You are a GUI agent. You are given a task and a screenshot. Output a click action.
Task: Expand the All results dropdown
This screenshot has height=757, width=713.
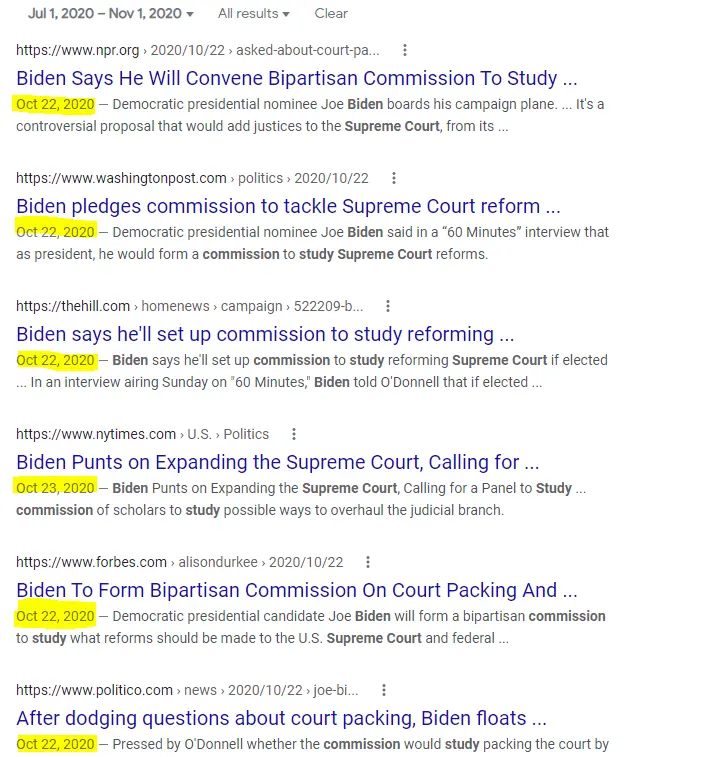tap(253, 14)
